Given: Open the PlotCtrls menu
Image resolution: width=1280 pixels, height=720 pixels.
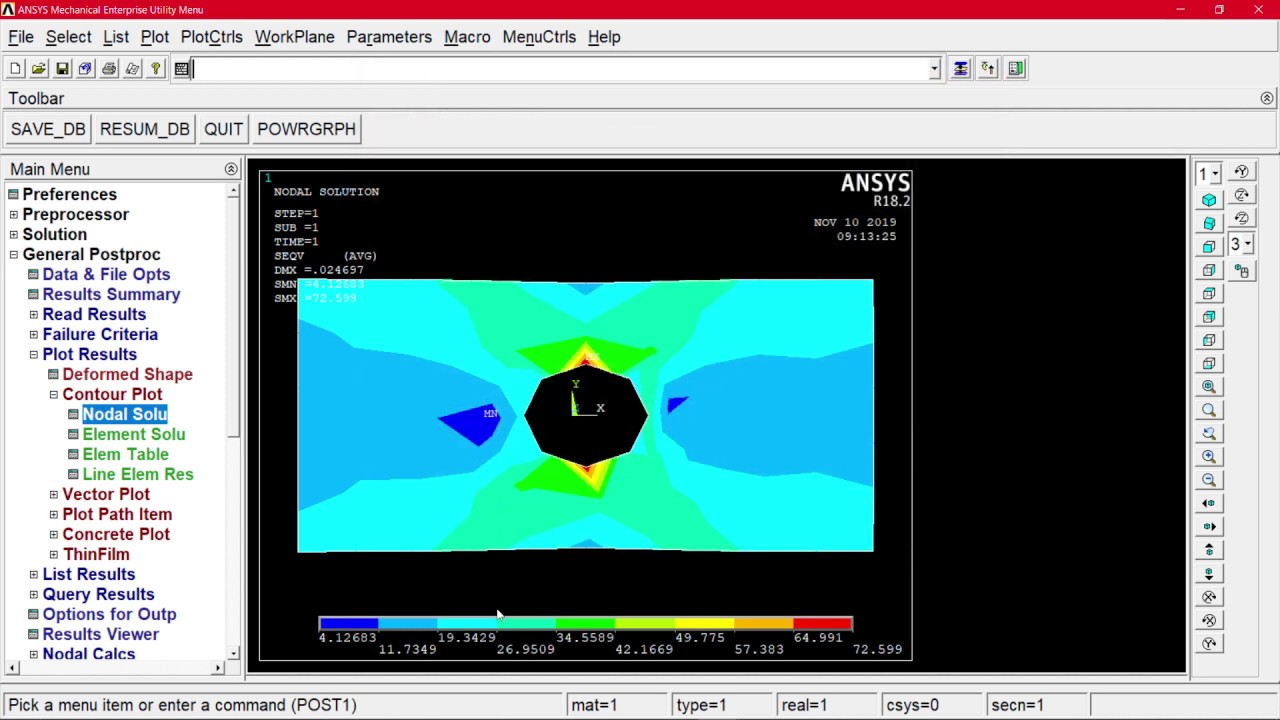Looking at the screenshot, I should coord(212,37).
